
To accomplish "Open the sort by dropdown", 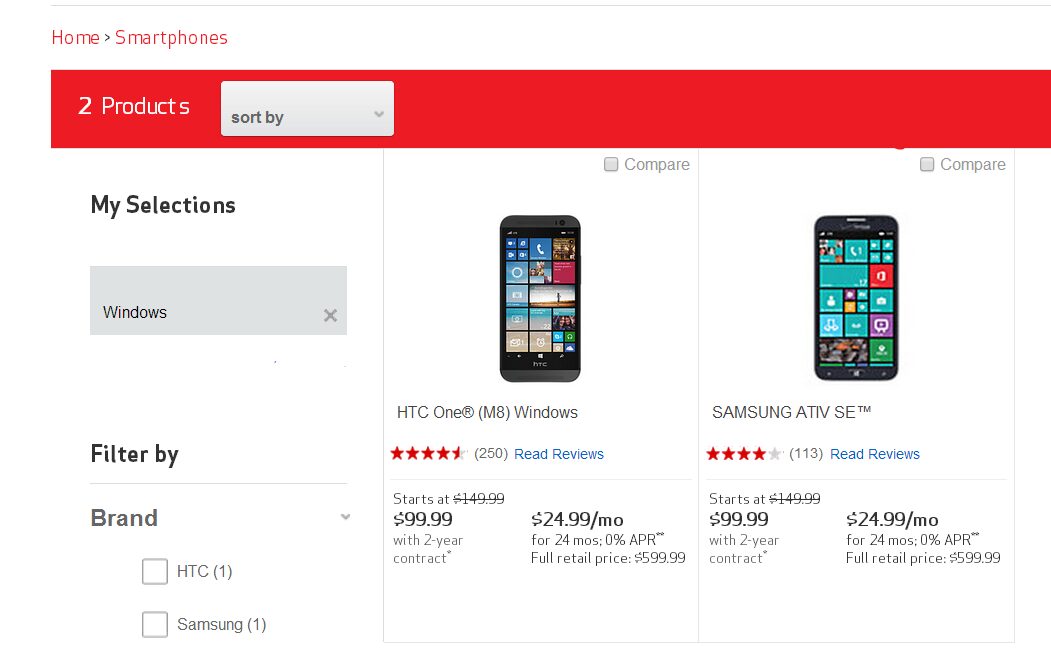I will coord(307,109).
